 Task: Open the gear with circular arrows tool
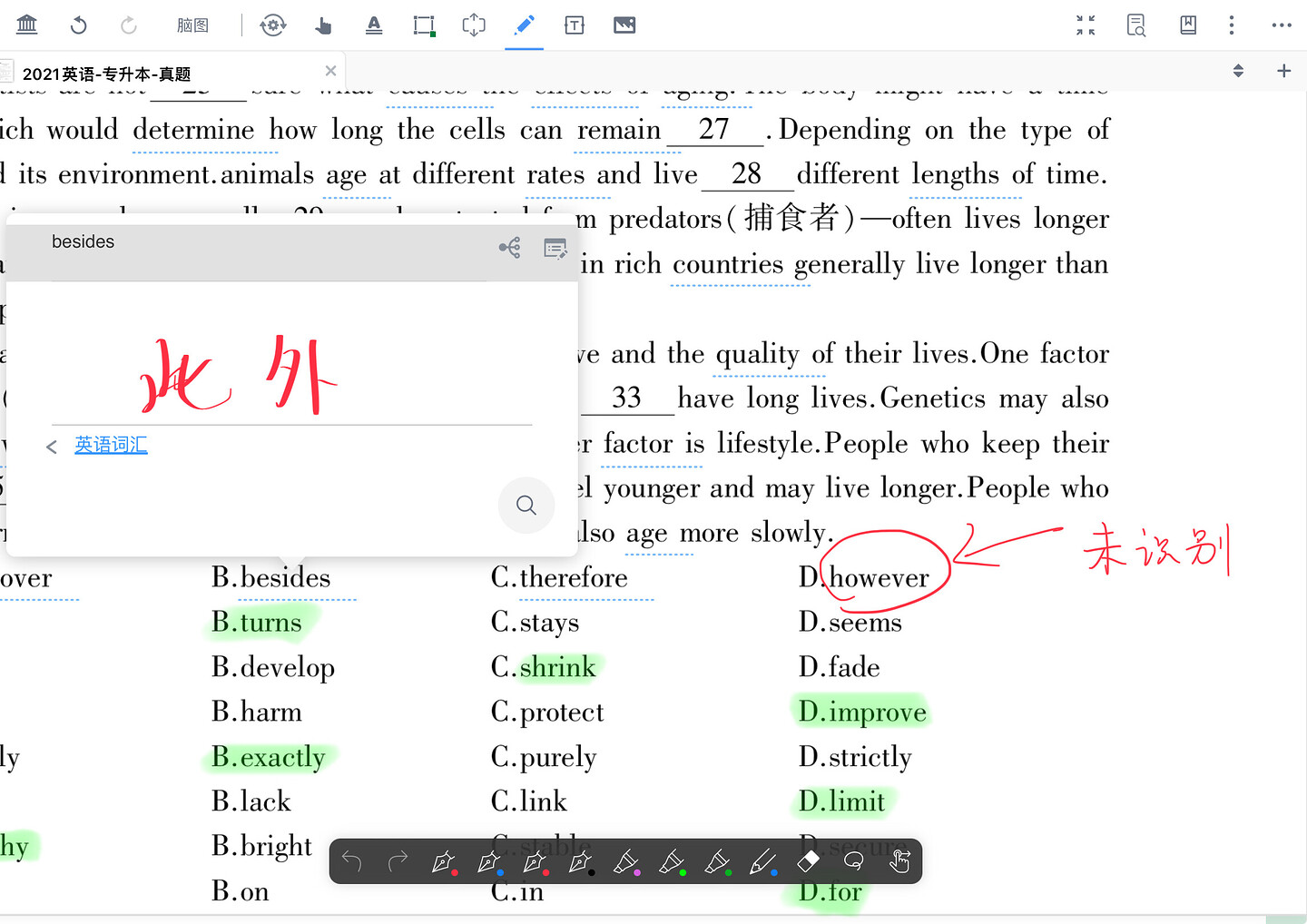272,25
